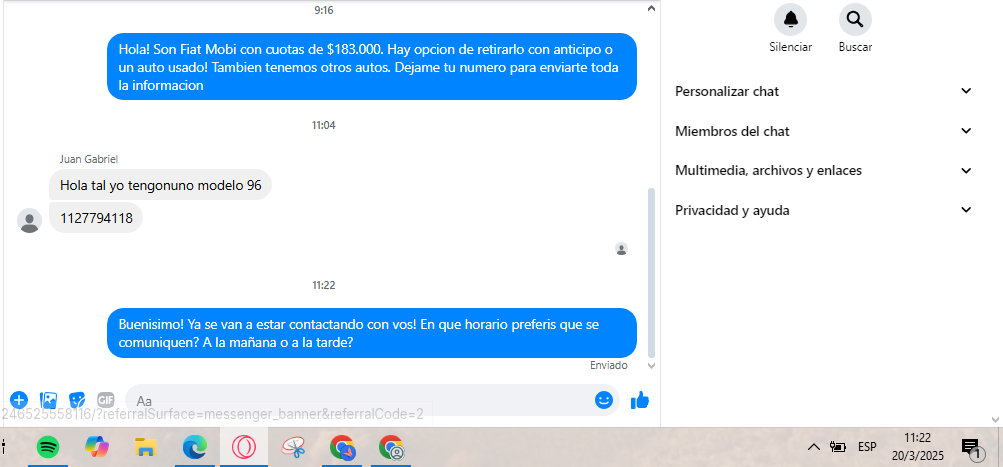
Task: Open Spotify from the taskbar
Action: [48, 448]
